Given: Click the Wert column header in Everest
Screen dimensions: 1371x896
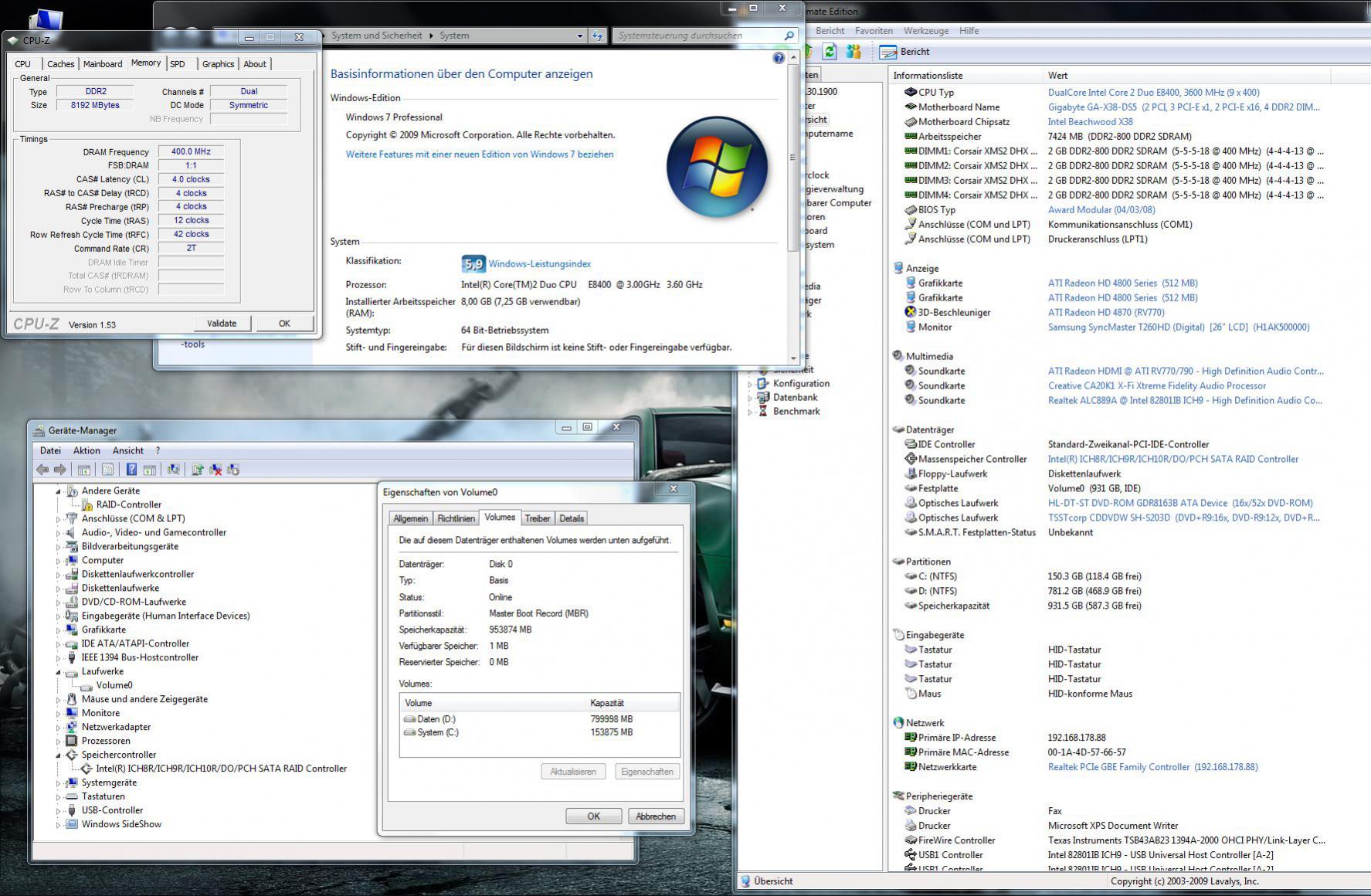Looking at the screenshot, I should pyautogui.click(x=1186, y=76).
